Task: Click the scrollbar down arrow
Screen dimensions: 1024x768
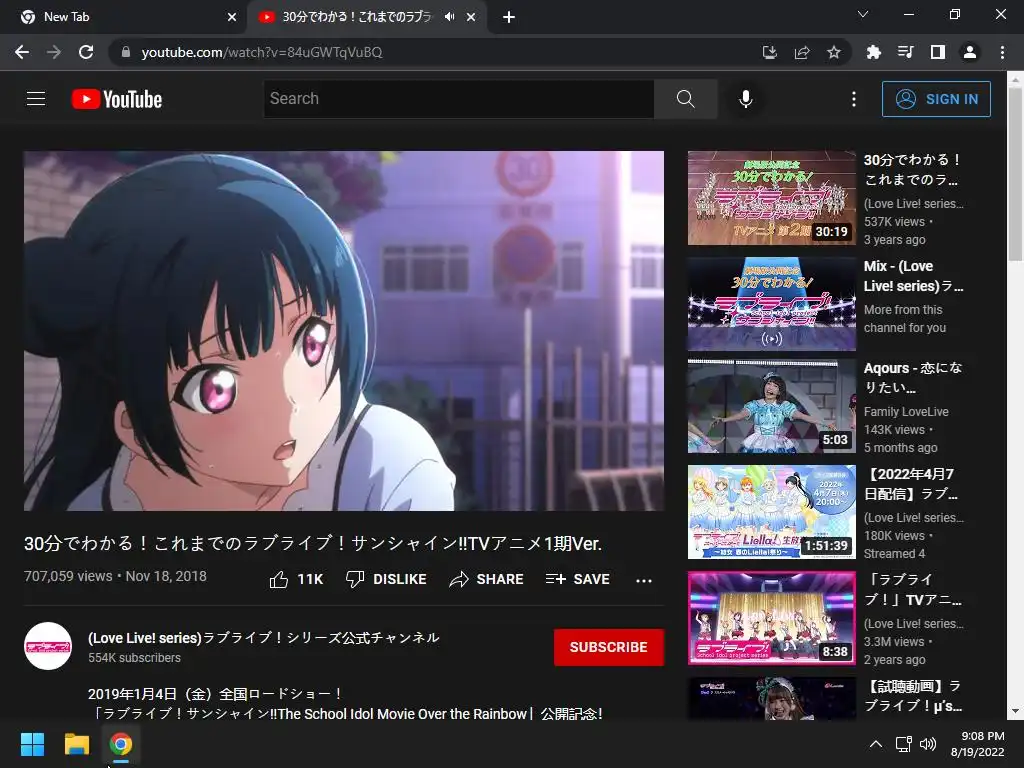Action: (x=1016, y=712)
